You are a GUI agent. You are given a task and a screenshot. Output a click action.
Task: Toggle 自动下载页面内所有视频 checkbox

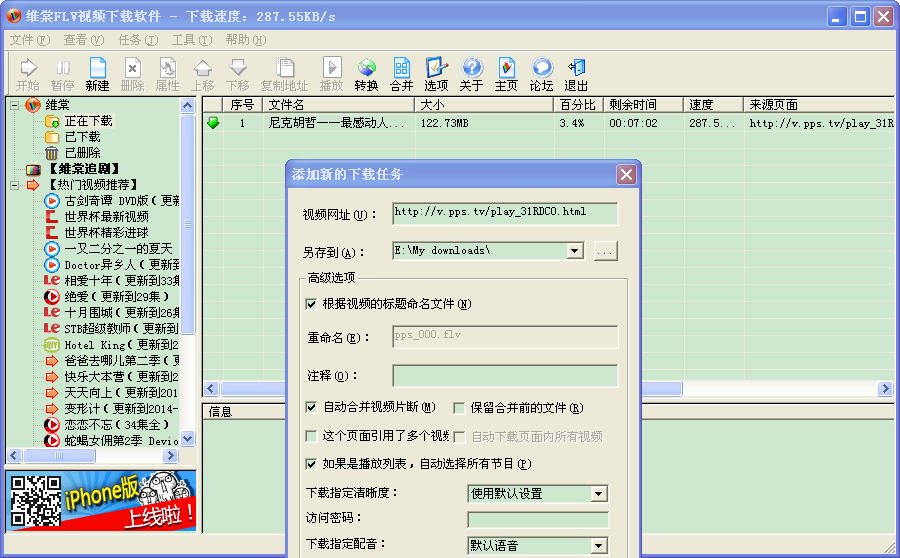click(459, 437)
